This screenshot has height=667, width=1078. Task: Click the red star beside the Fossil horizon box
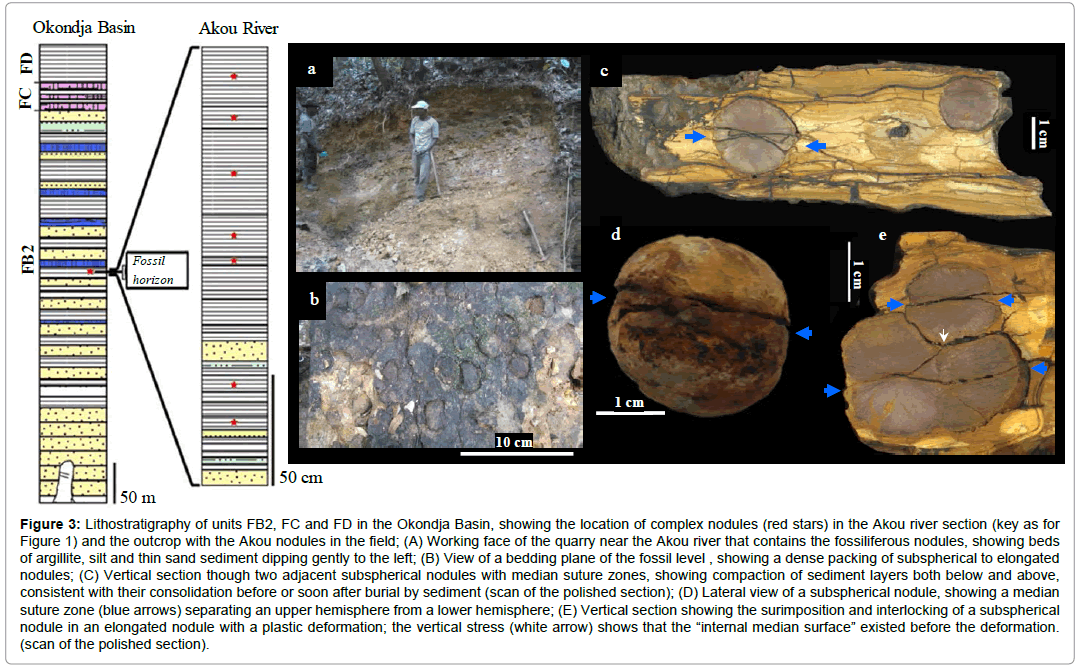tap(91, 271)
